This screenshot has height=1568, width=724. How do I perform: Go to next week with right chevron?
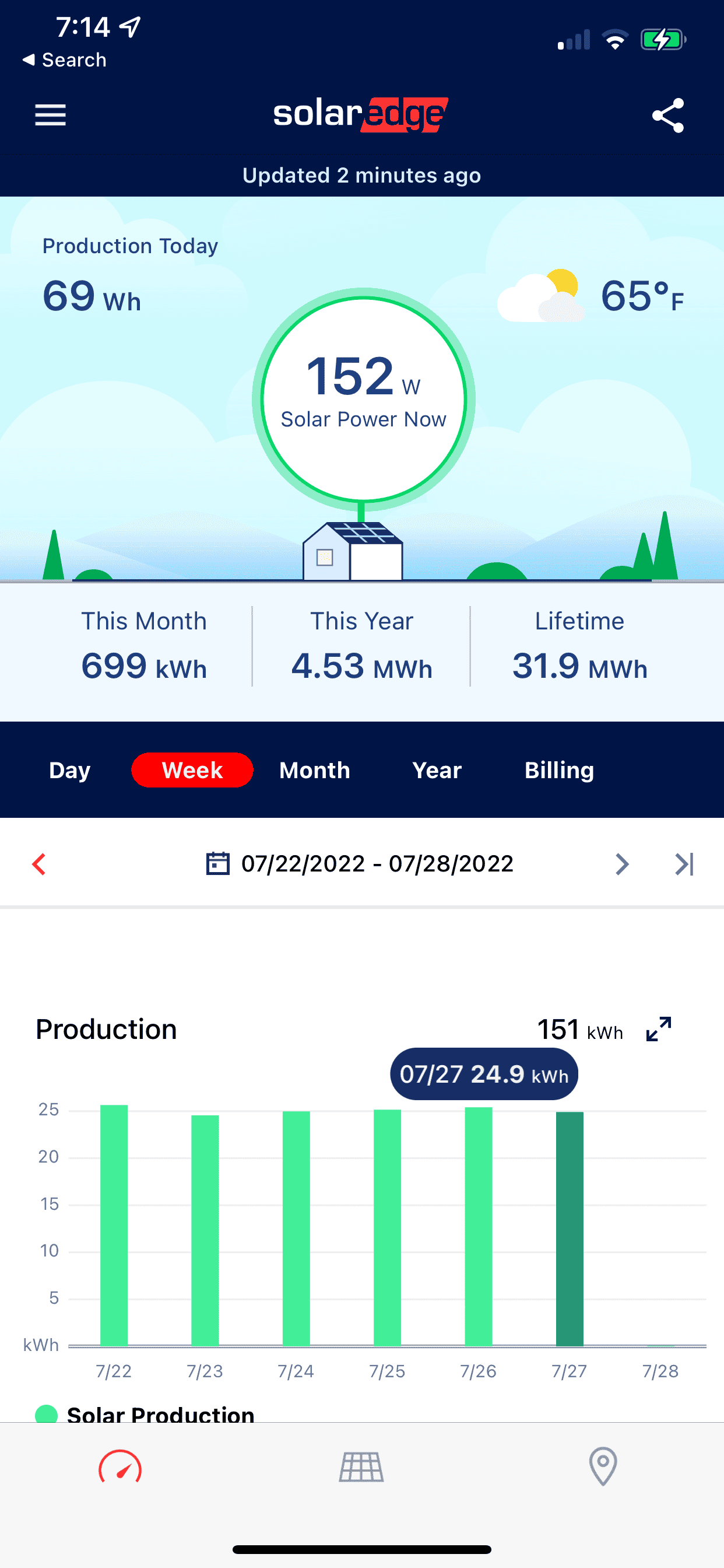coord(621,864)
